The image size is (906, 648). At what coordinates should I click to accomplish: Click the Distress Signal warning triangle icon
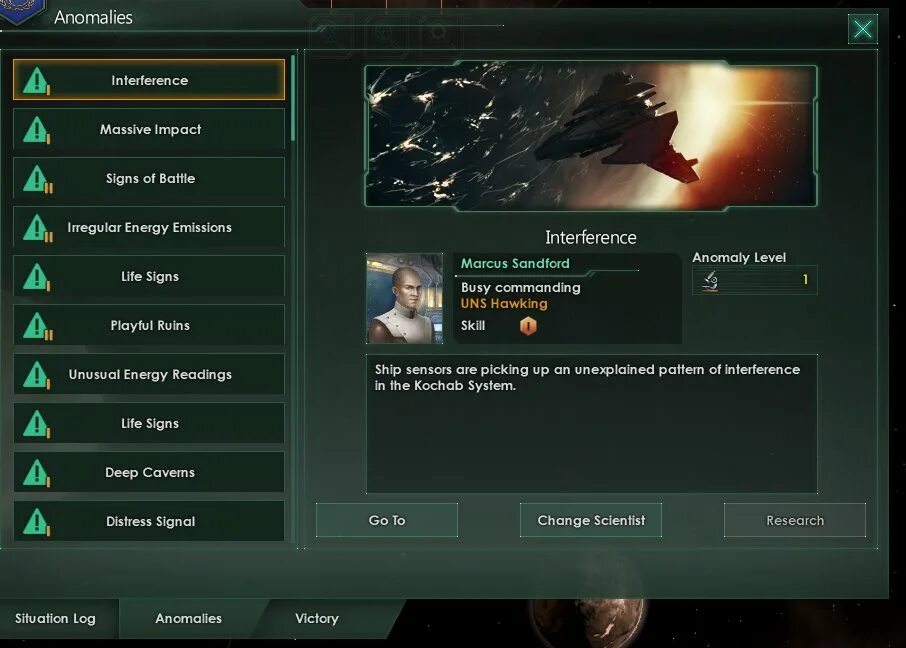36,521
